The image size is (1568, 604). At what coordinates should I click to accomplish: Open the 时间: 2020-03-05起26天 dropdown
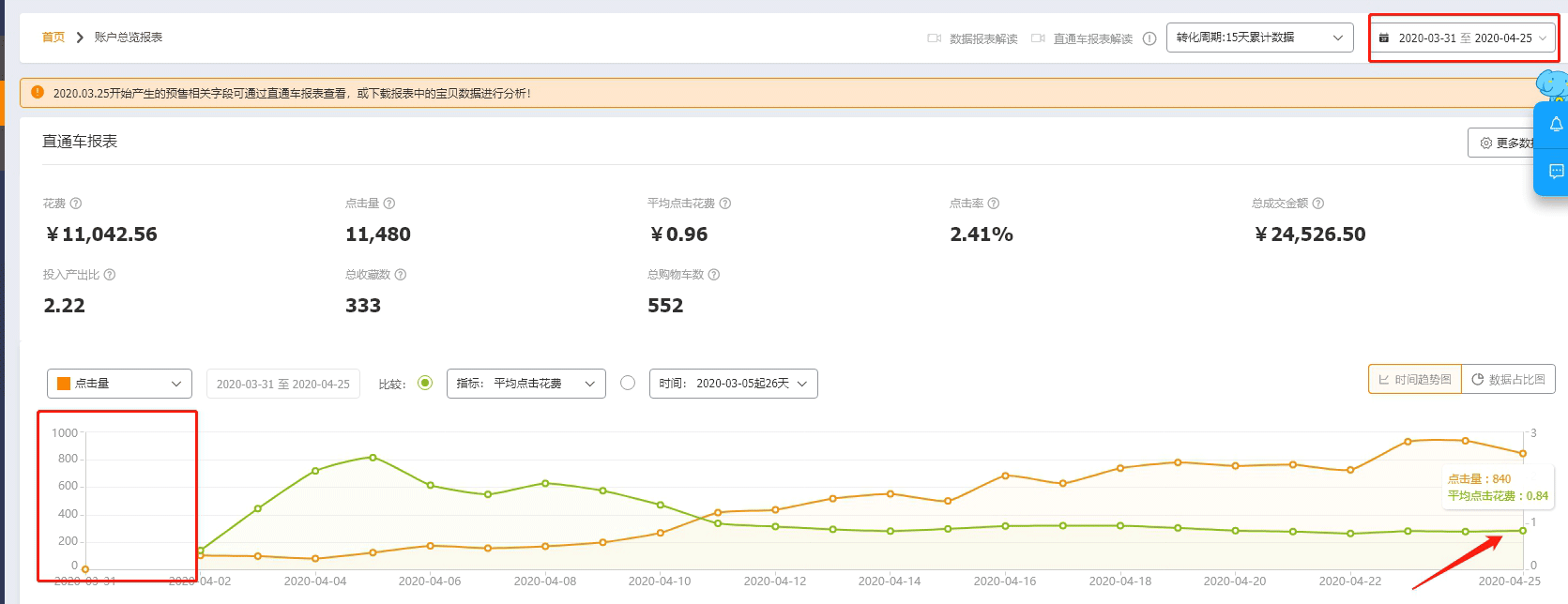[733, 384]
